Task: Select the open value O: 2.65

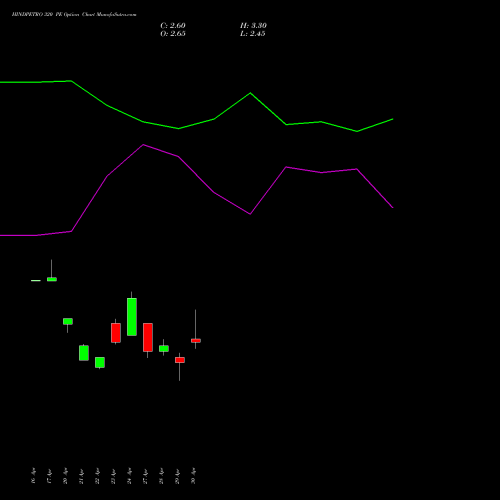Action: pos(173,34)
